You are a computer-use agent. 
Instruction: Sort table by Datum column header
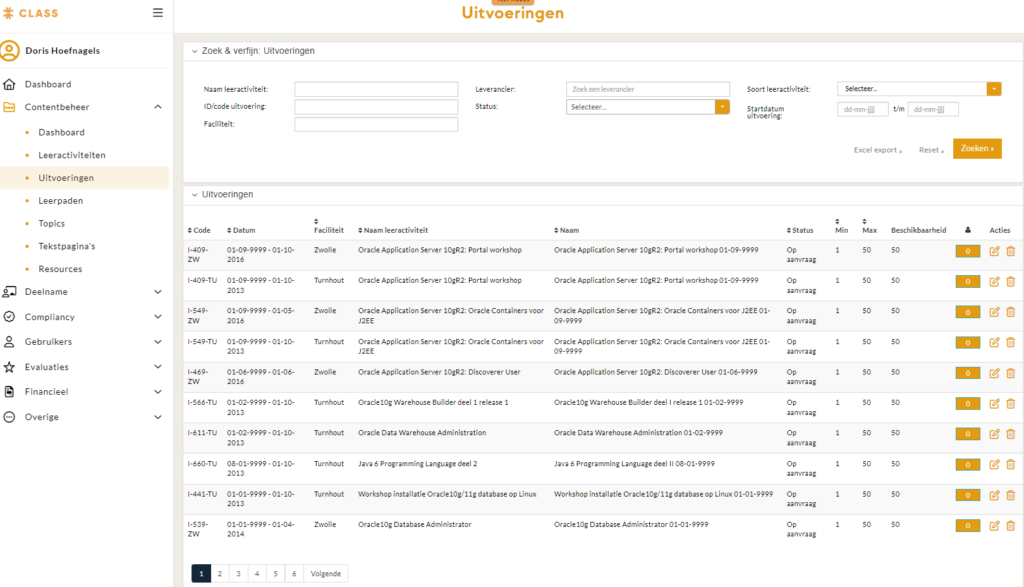click(243, 230)
